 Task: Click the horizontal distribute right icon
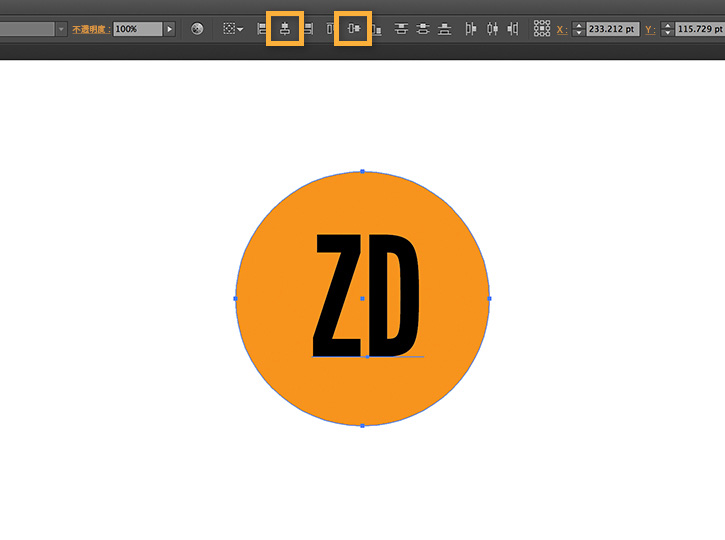pos(512,29)
